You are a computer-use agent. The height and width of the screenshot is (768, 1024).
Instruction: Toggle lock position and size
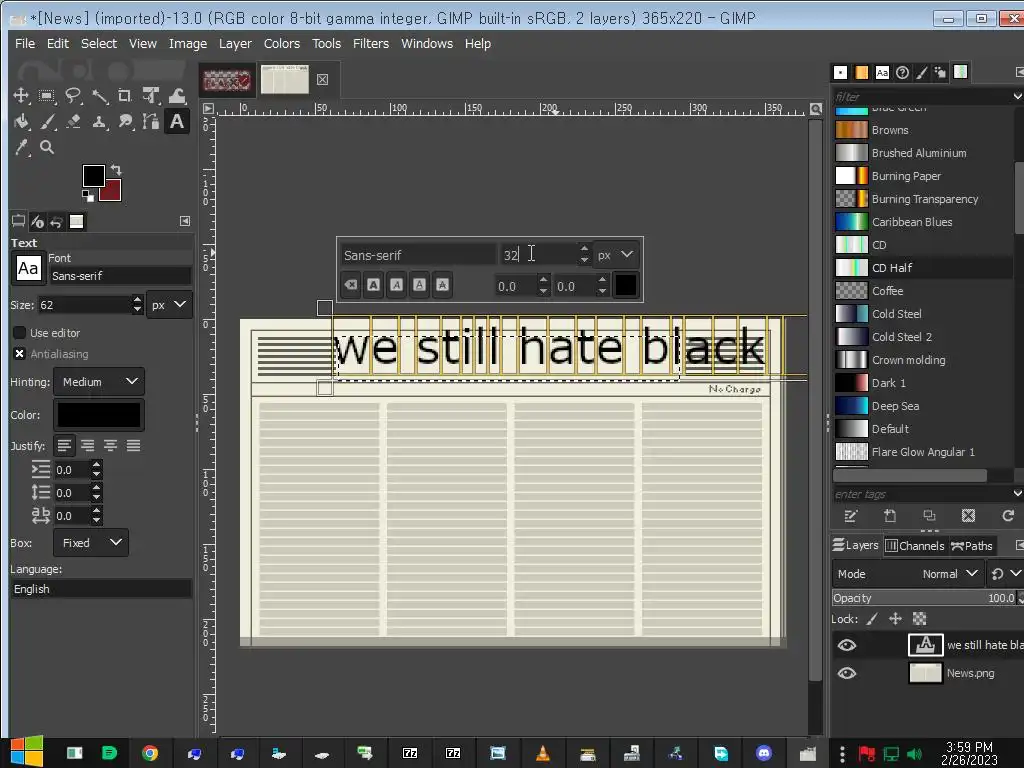(895, 619)
